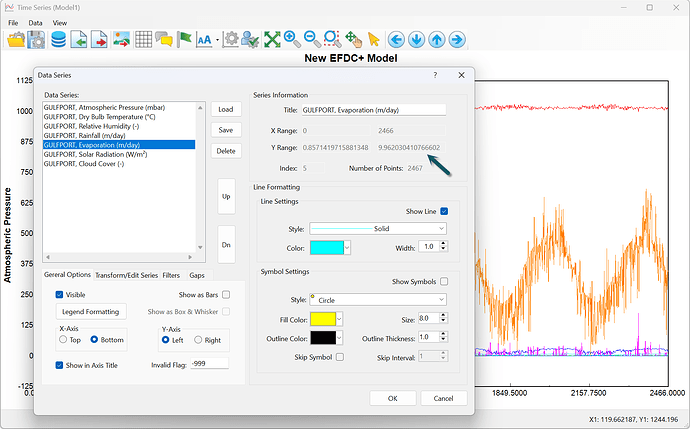Switch to the Transform/Edit Series tab
690x429 pixels.
click(126, 275)
